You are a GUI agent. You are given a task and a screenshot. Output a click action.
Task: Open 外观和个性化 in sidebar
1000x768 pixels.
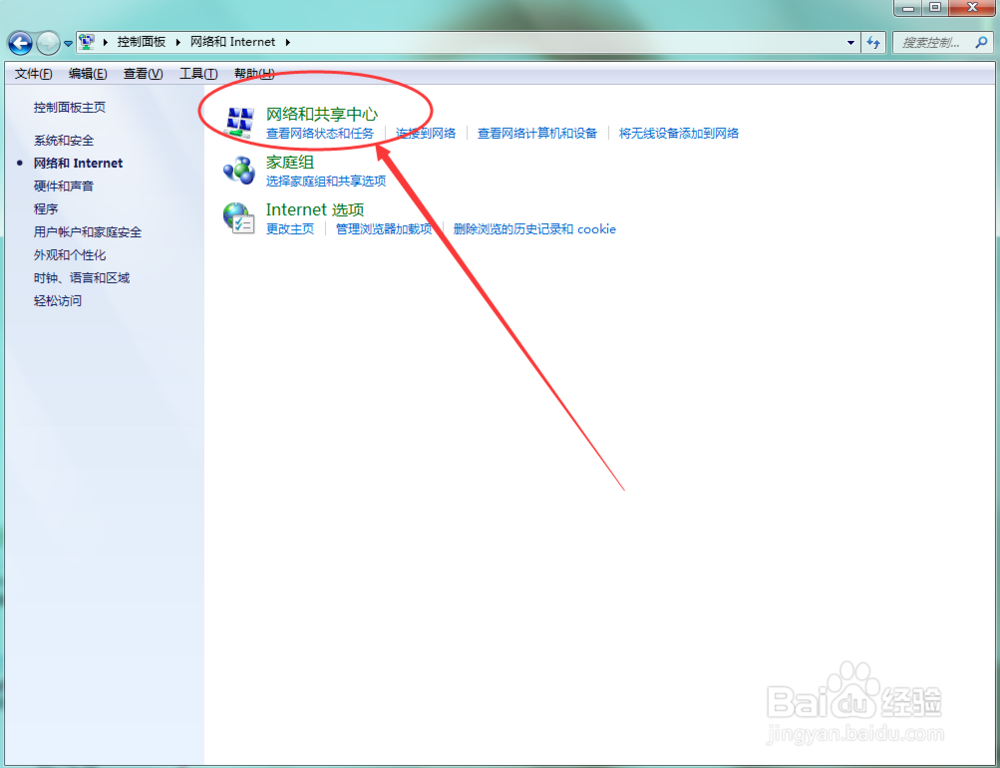tap(70, 255)
